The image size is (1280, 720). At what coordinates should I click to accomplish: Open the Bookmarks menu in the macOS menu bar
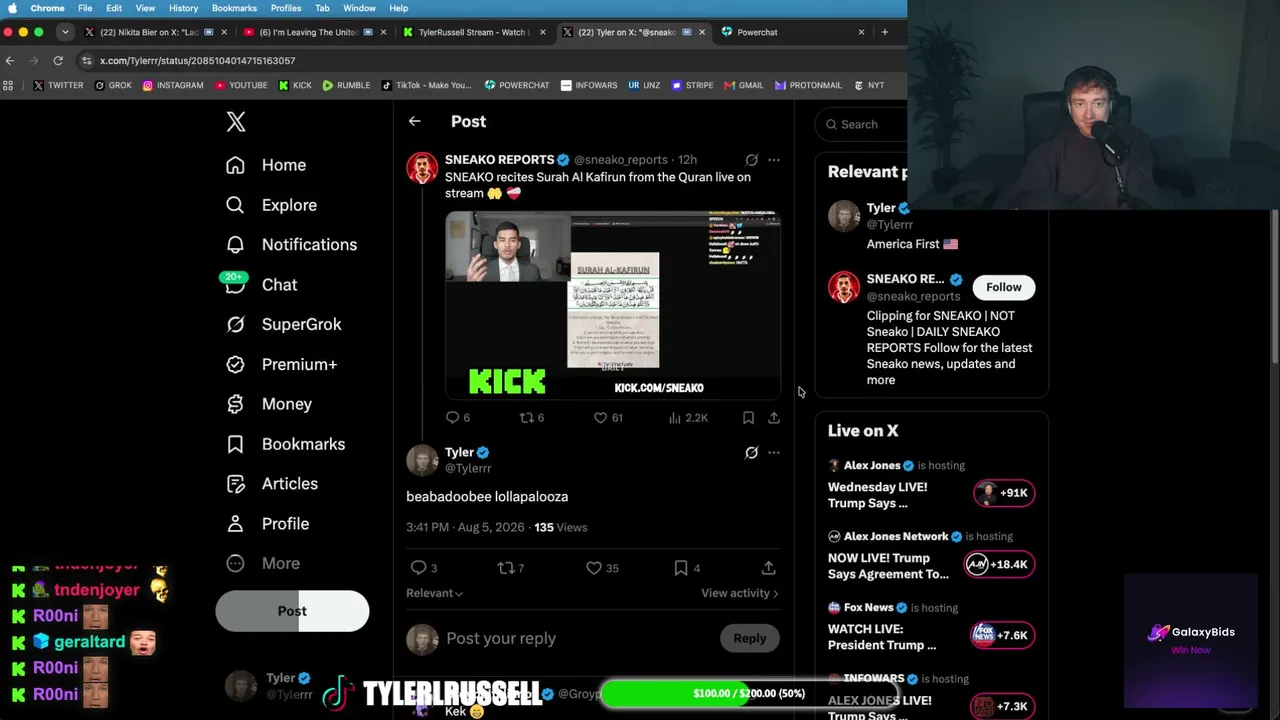[x=234, y=8]
